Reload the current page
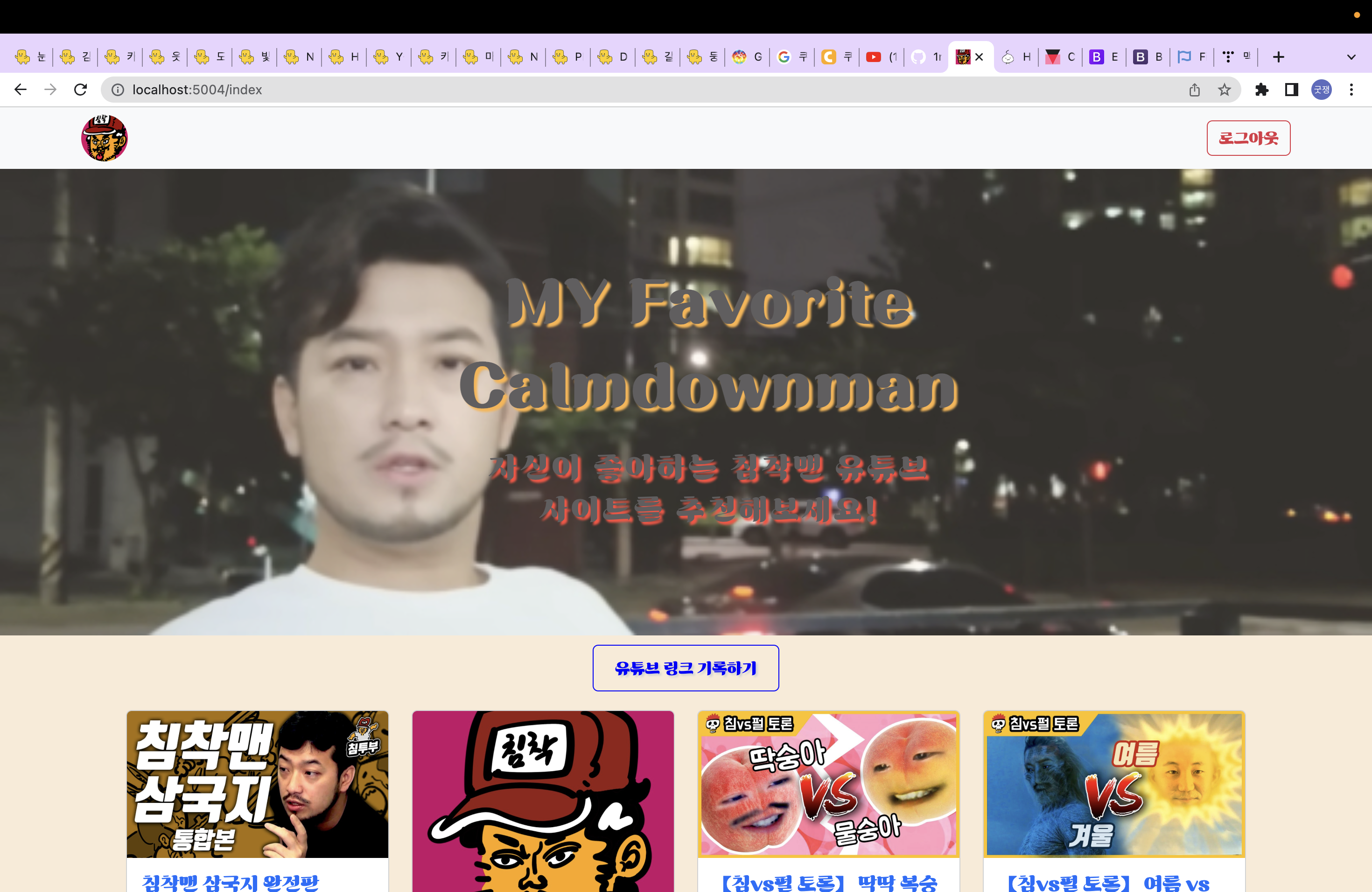The image size is (1372, 892). (x=81, y=89)
